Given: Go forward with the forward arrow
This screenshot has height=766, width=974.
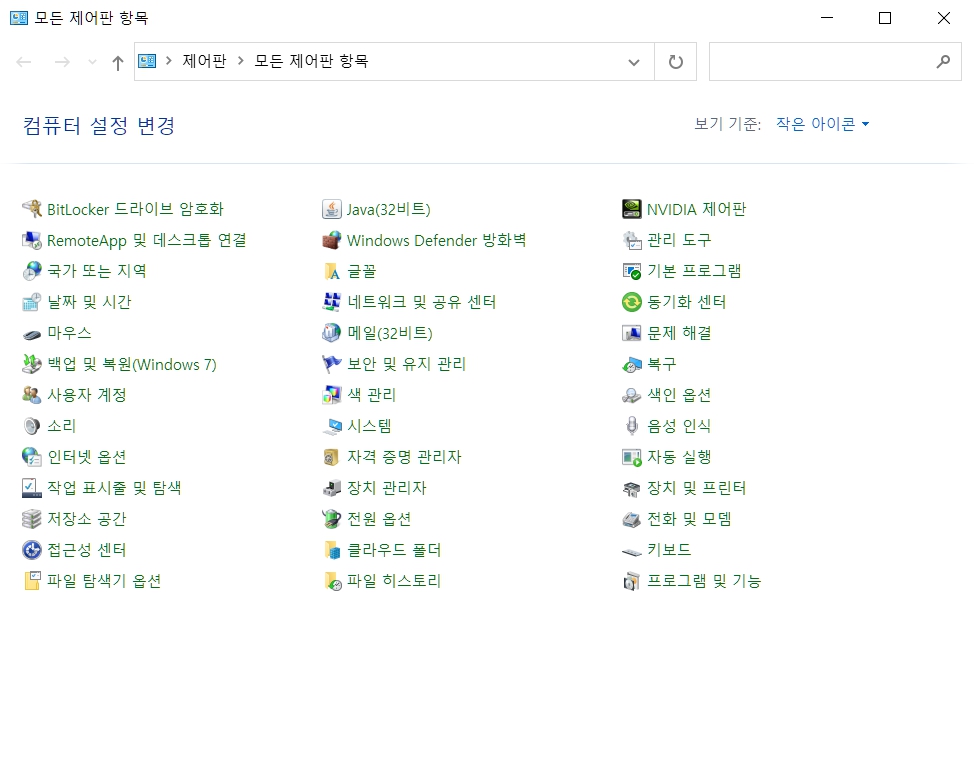Looking at the screenshot, I should (x=62, y=62).
